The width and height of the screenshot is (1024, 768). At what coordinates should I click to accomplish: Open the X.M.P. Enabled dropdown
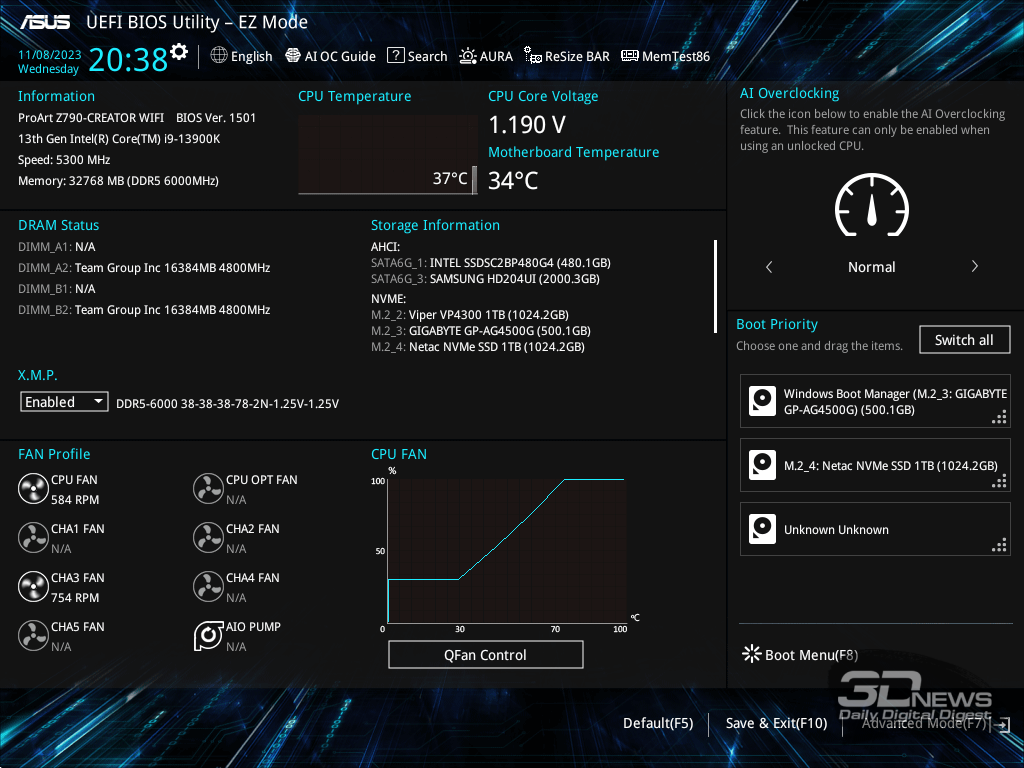tap(64, 402)
